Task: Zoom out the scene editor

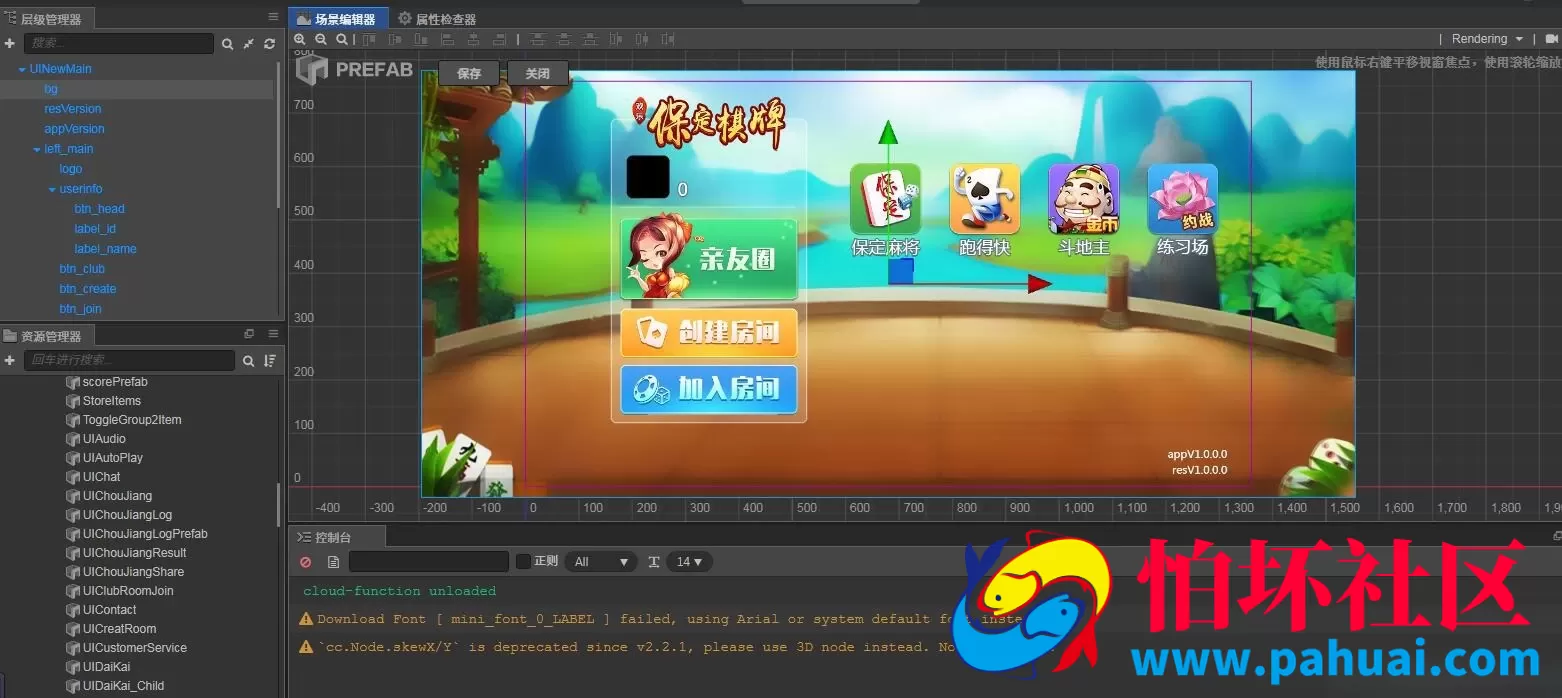Action: (321, 39)
